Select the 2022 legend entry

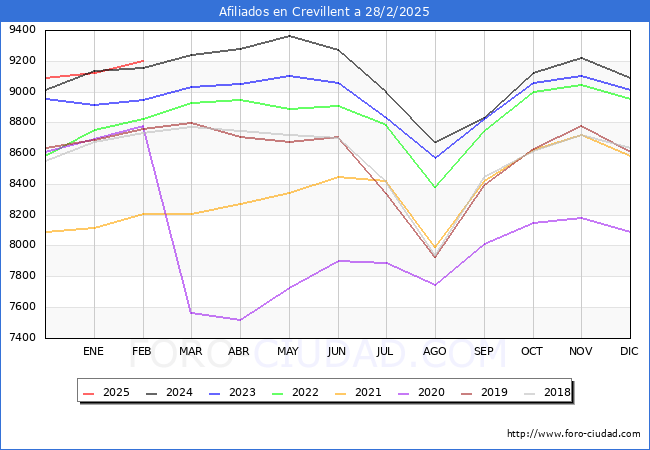click(x=296, y=392)
